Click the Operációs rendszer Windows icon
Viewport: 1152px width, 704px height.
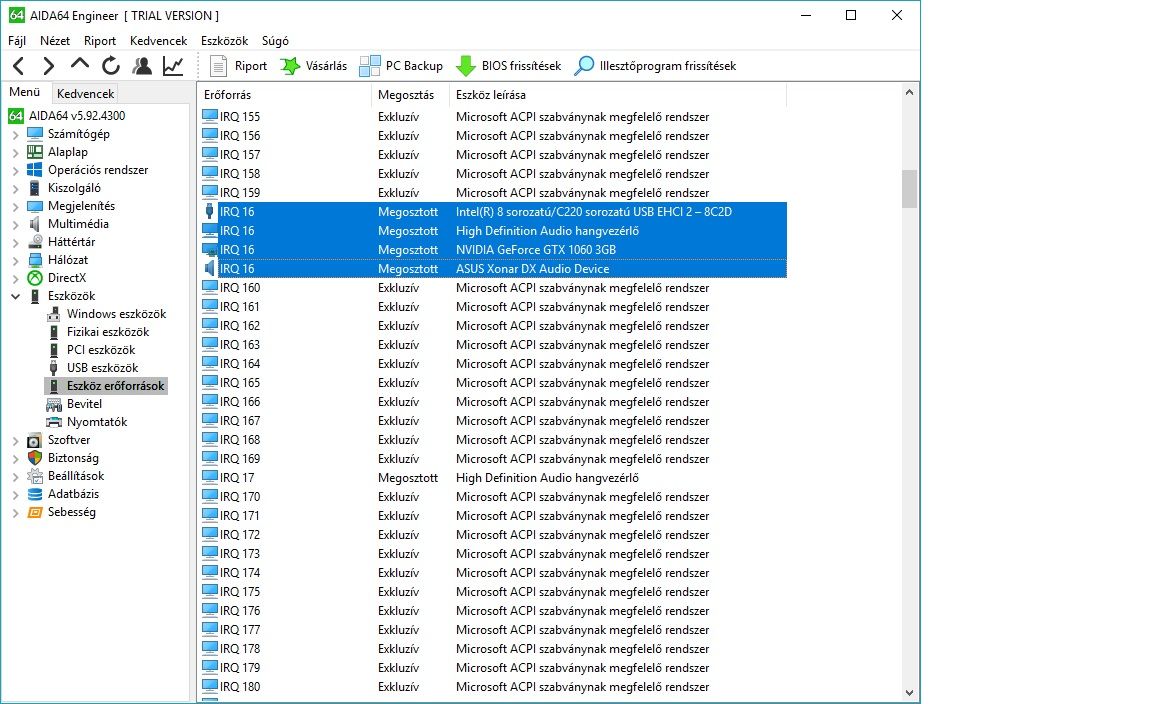[x=35, y=170]
